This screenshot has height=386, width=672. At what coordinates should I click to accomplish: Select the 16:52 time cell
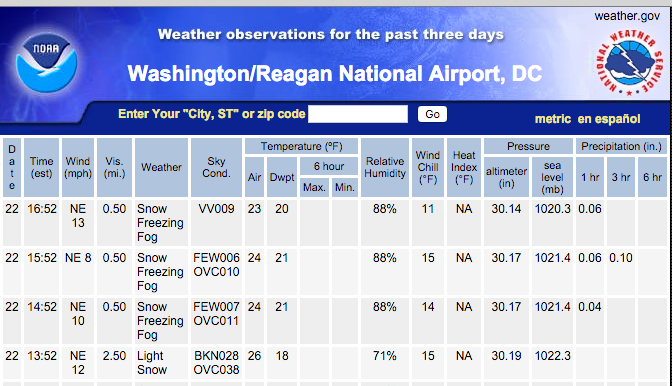[x=42, y=209]
